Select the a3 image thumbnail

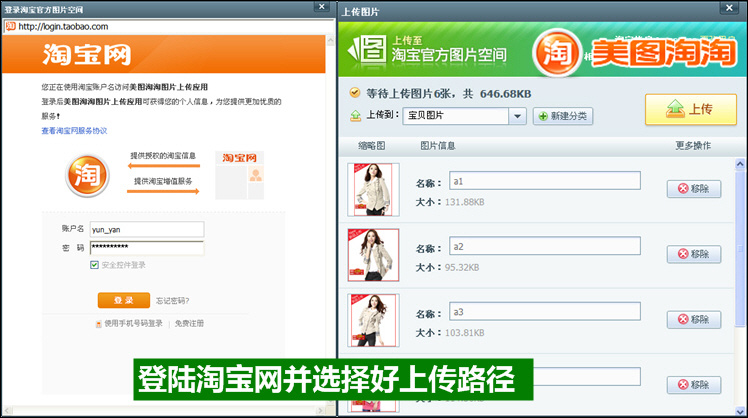pyautogui.click(x=373, y=320)
